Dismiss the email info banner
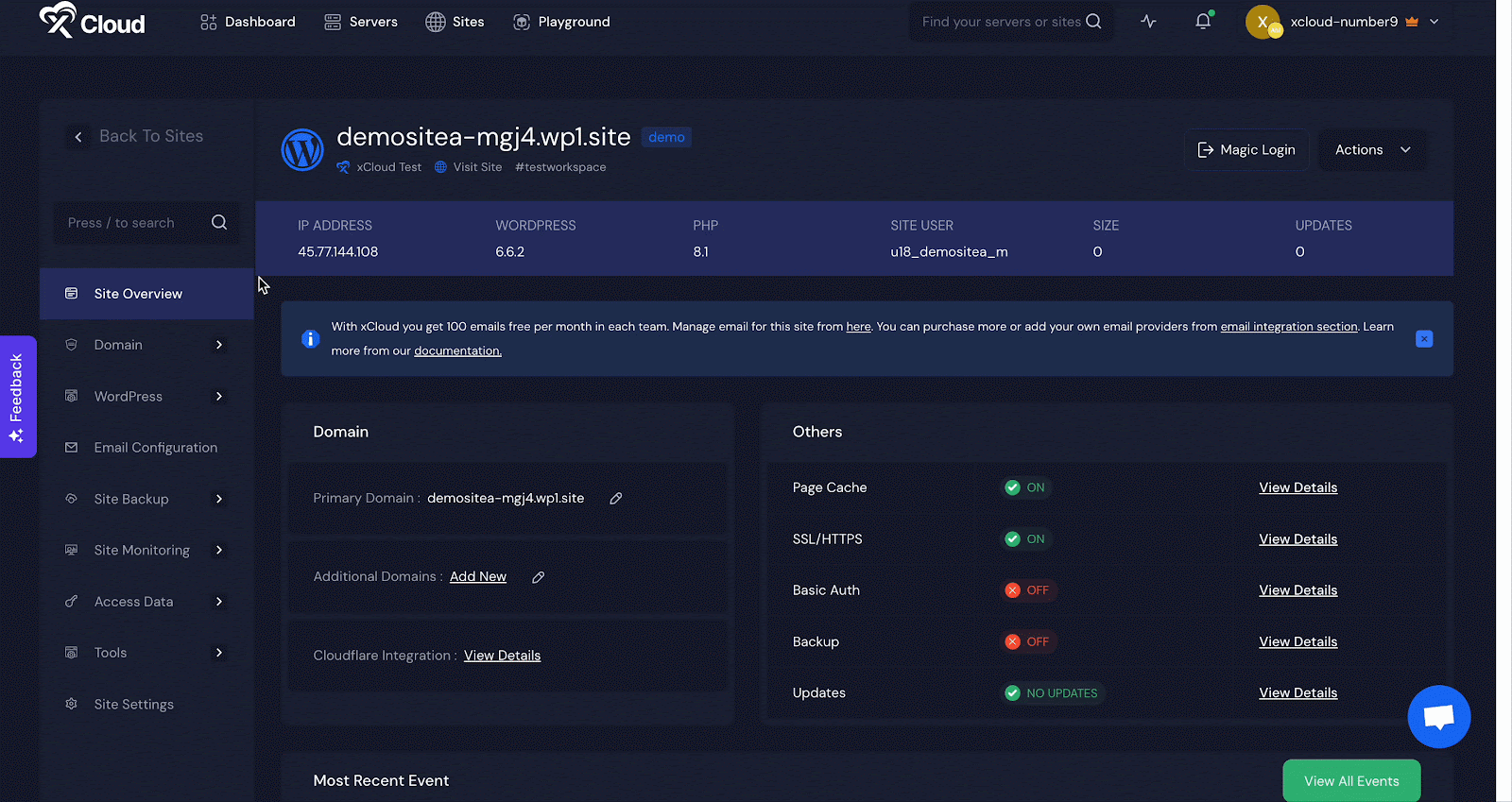The image size is (1512, 802). click(1424, 339)
